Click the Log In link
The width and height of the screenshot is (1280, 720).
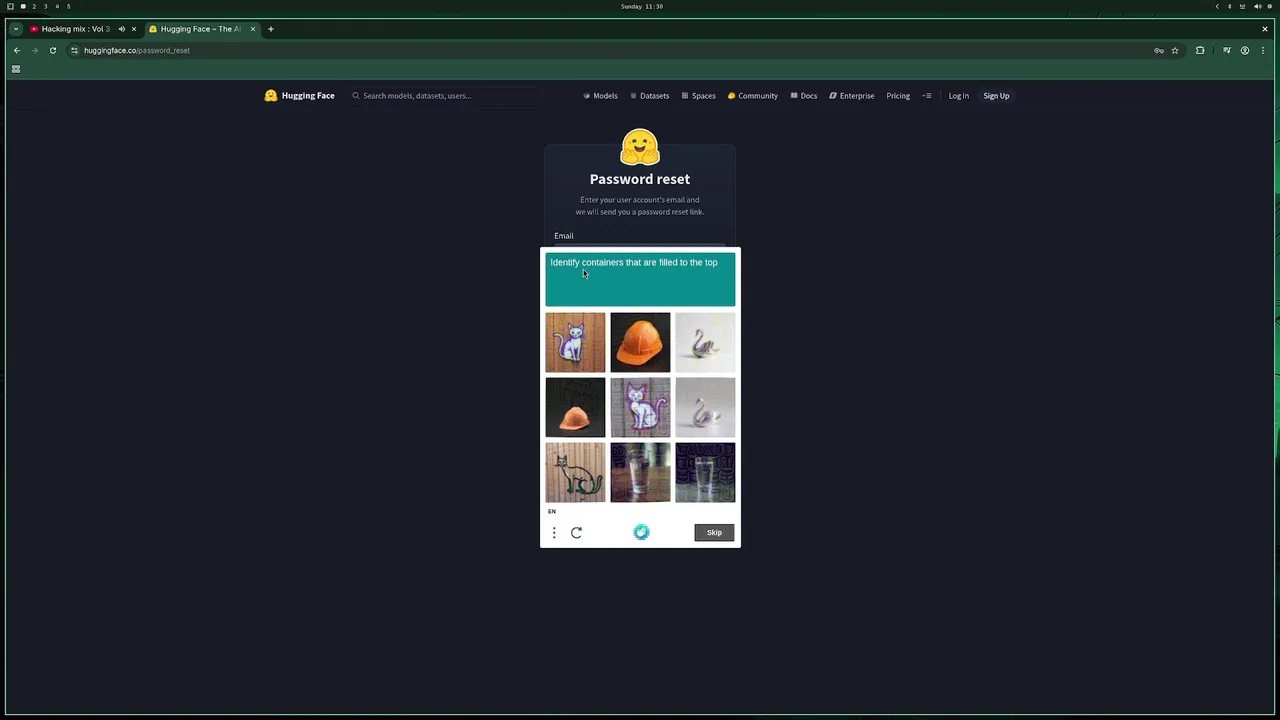point(958,96)
